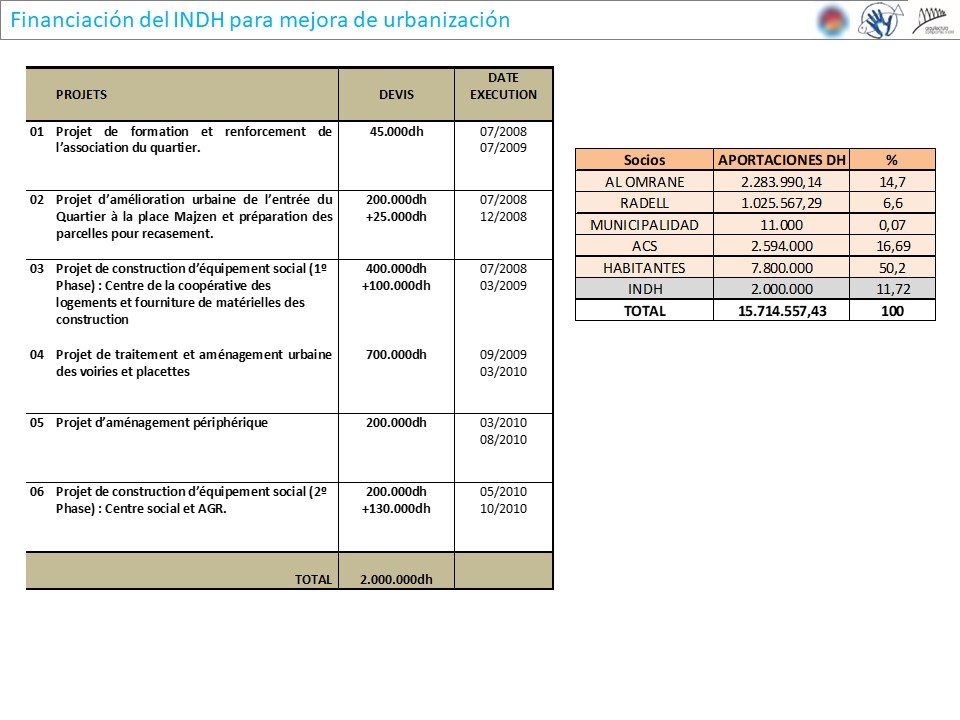This screenshot has height=720, width=960.
Task: Select the APORTACIONES DH header cell
Action: coord(781,160)
